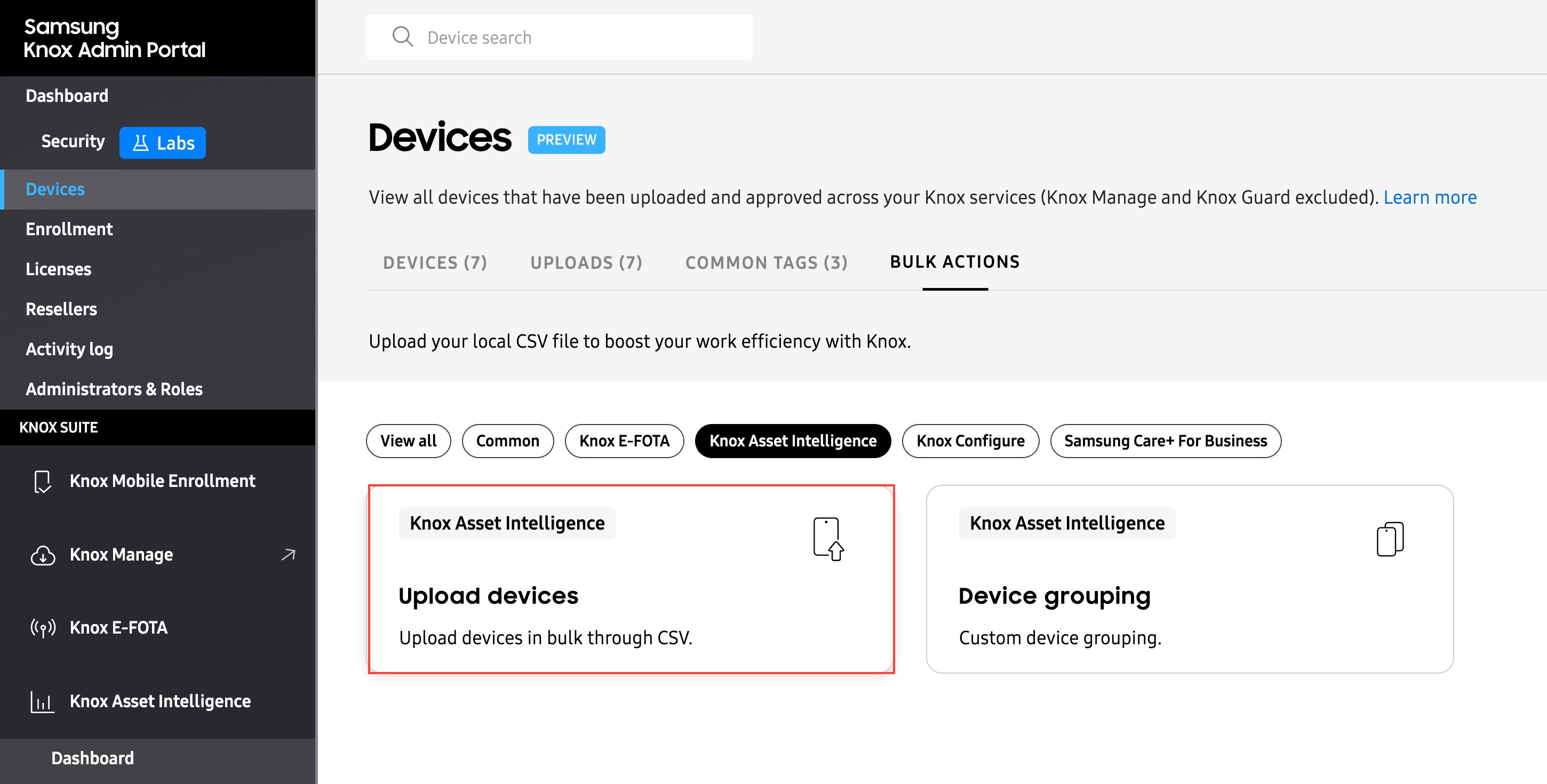Switch to the UPLOADS (7) tab
The height and width of the screenshot is (784, 1547).
(x=586, y=262)
